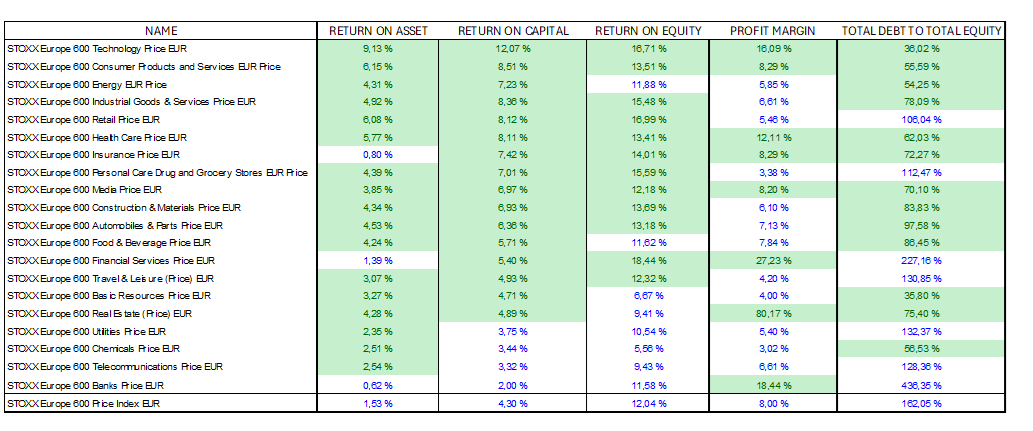The image size is (1033, 431).
Task: Click Real Estate's profit margin 80,17 %
Action: click(774, 314)
